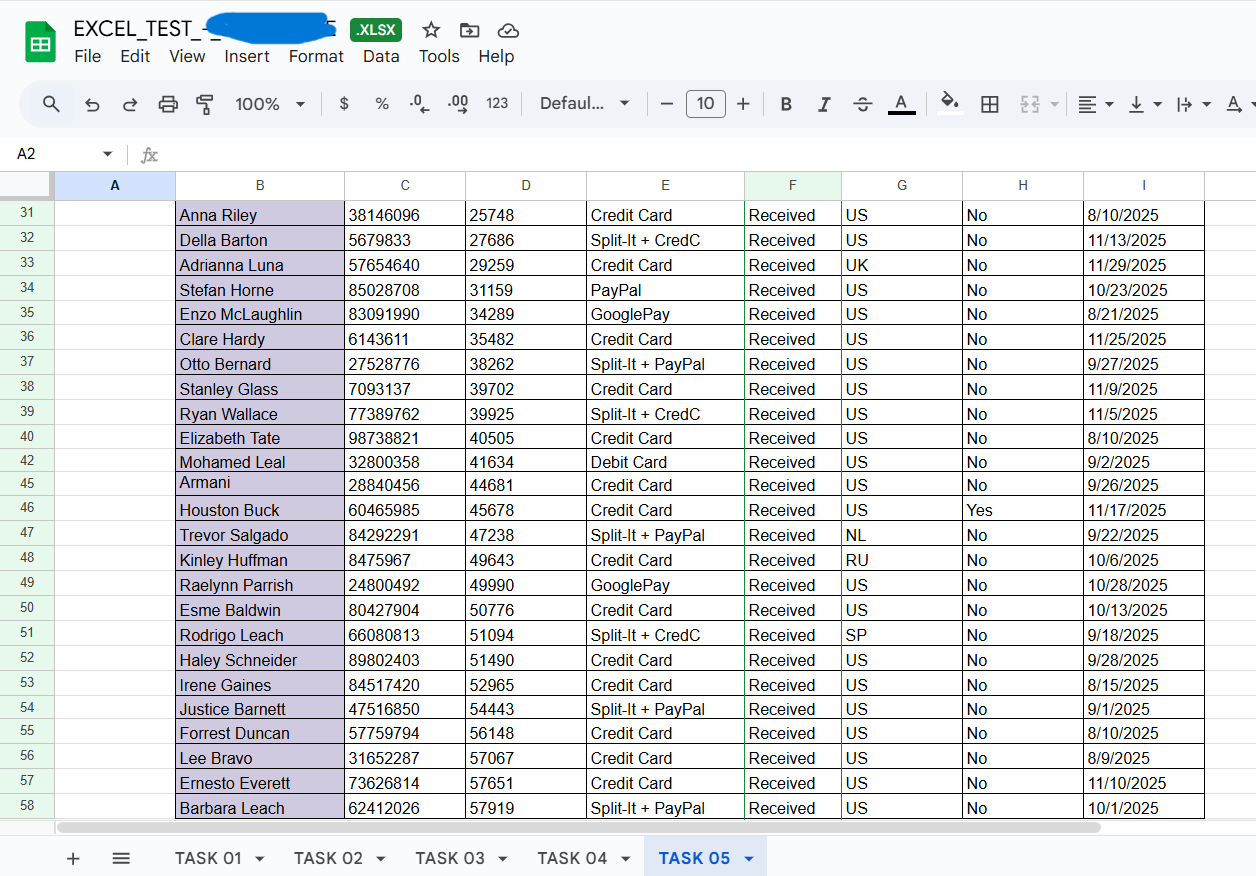Click the font size field
This screenshot has width=1256, height=876.
coord(705,104)
